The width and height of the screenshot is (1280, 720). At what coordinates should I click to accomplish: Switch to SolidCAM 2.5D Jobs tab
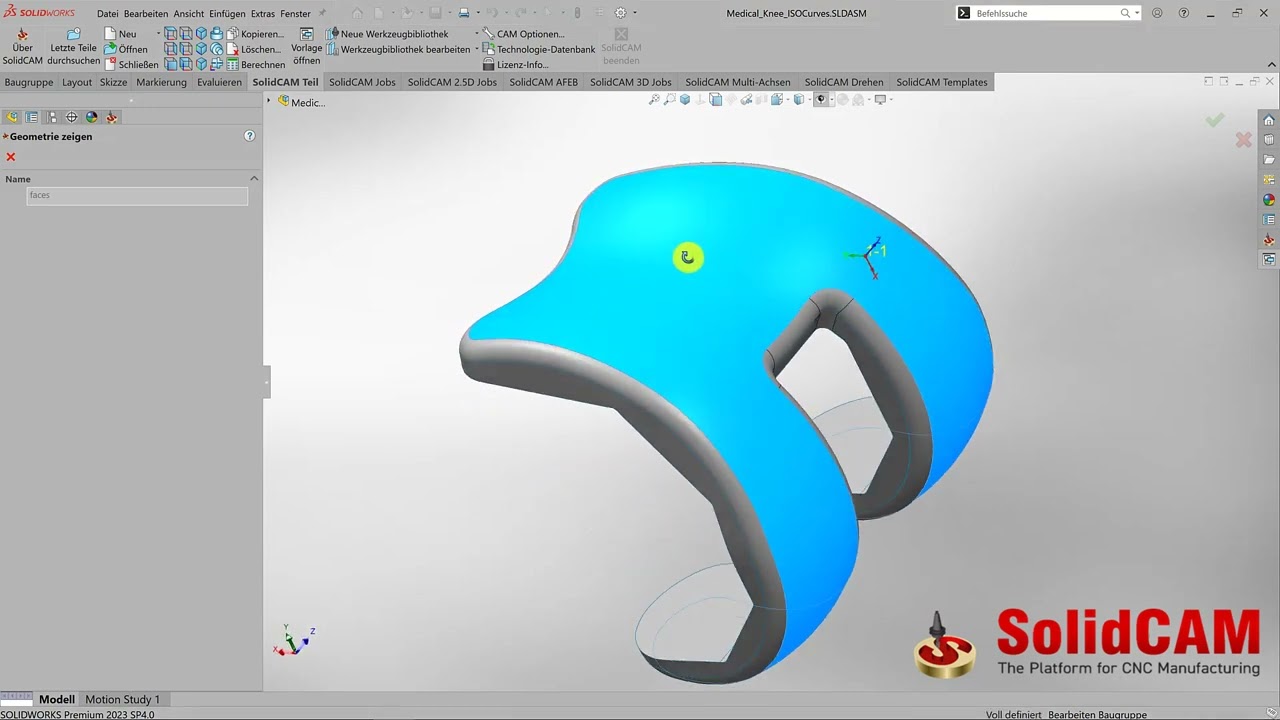(x=452, y=82)
